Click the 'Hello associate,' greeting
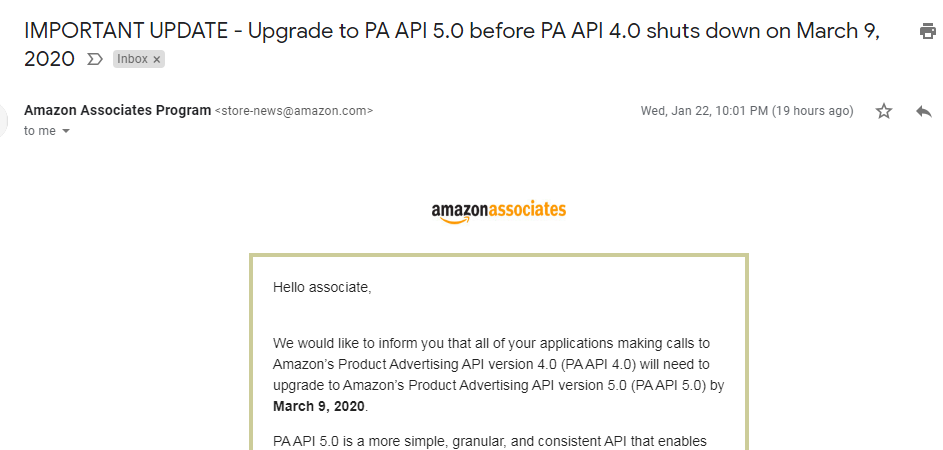The image size is (943, 450). click(x=322, y=288)
